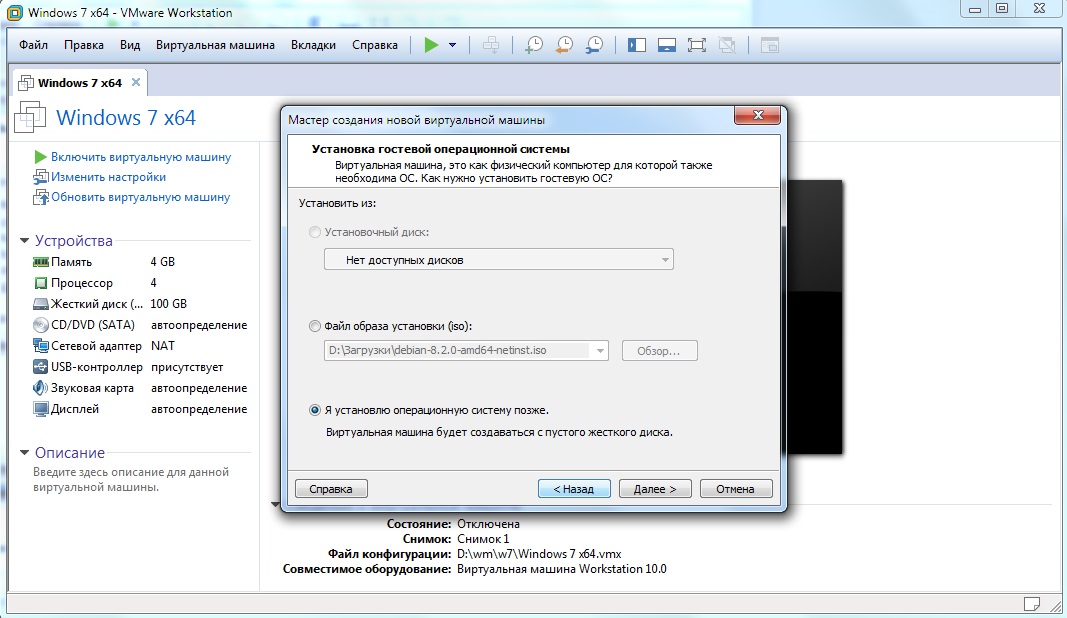The height and width of the screenshot is (618, 1067).
Task: Click the NAT network adapter value
Action: pyautogui.click(x=163, y=346)
